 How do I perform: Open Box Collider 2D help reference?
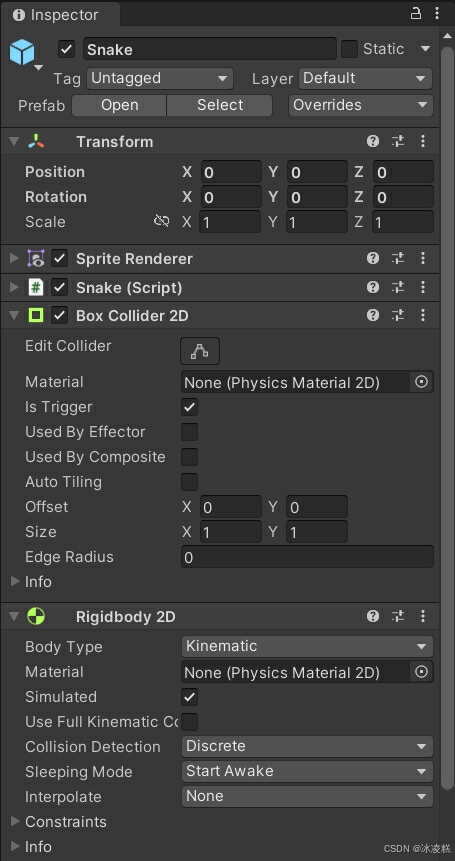373,315
